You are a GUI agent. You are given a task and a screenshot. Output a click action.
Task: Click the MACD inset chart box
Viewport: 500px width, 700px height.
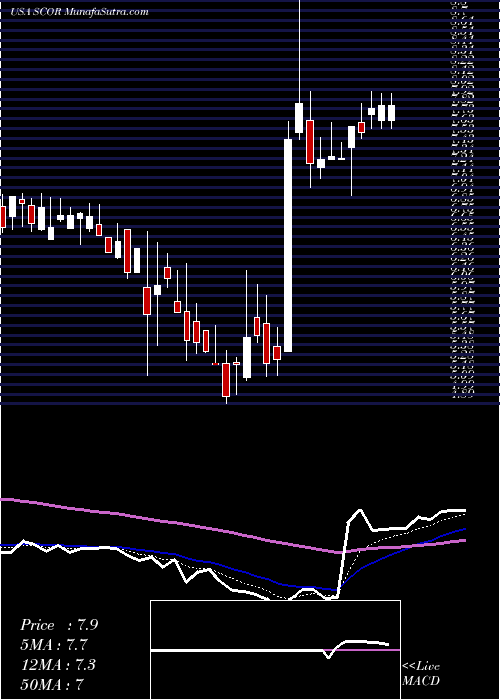pyautogui.click(x=275, y=650)
